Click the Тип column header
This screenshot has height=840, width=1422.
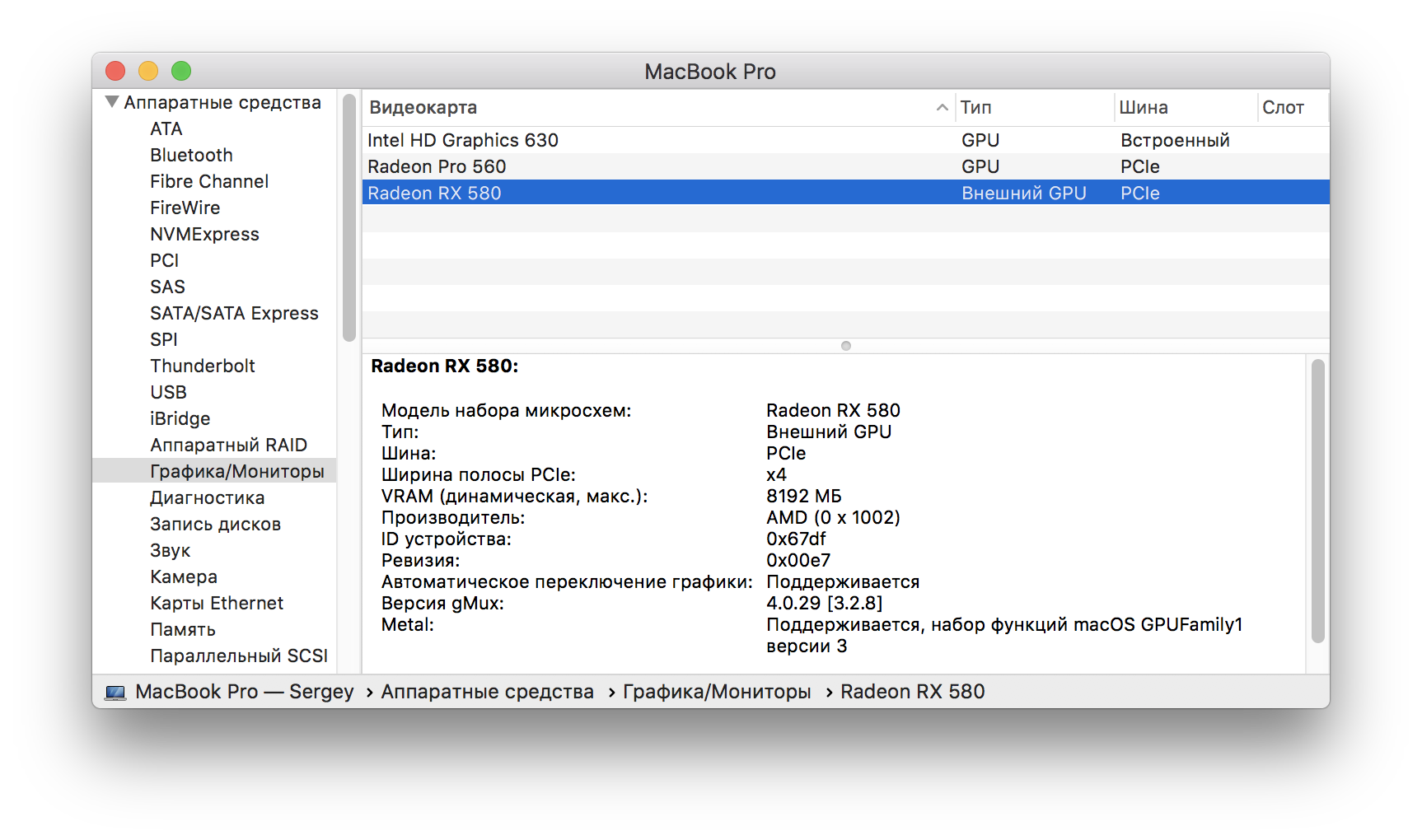pyautogui.click(x=976, y=108)
